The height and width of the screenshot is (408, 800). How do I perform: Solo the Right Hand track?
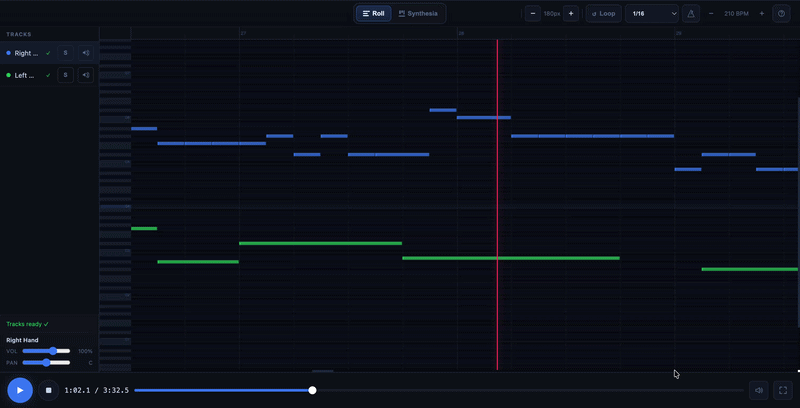(65, 53)
